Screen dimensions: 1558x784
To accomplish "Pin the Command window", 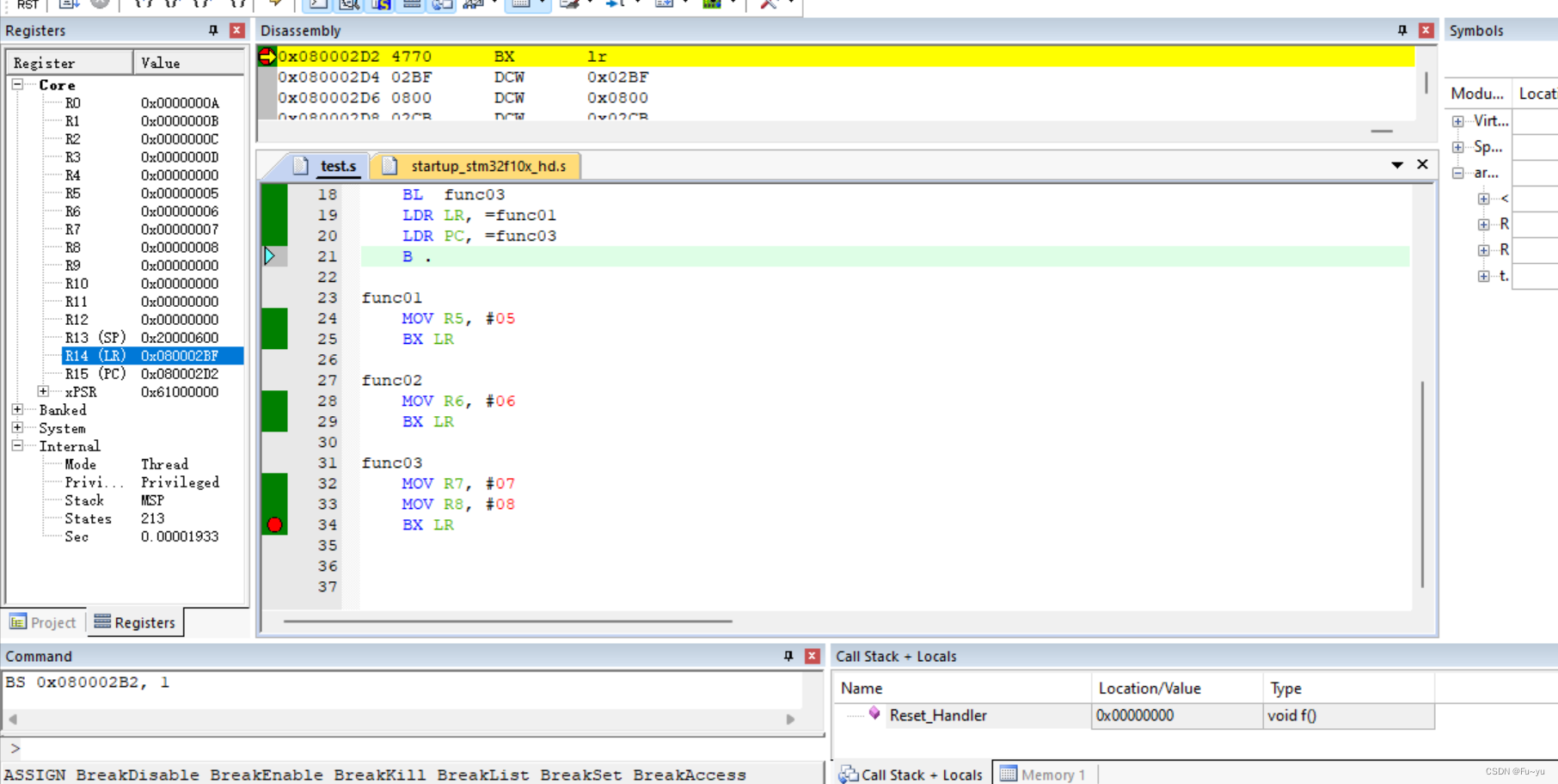I will pos(788,656).
